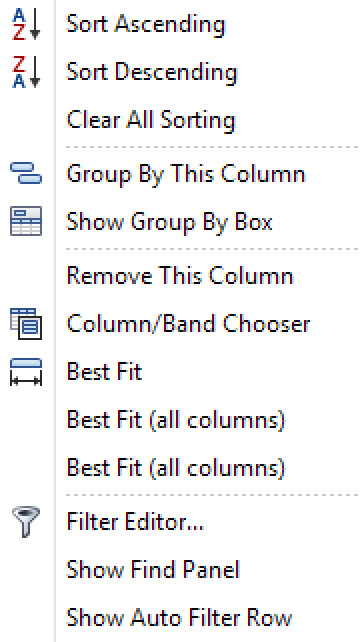Click the A-Z Sort Ascending icon
The image size is (364, 642).
click(26, 24)
